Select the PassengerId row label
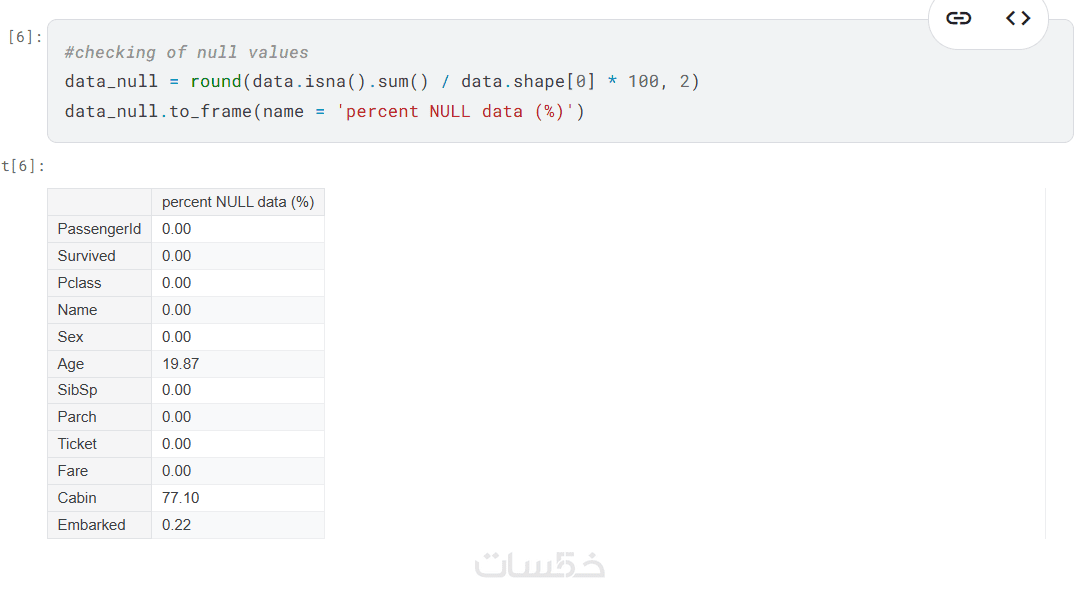1081x590 pixels. pos(99,229)
